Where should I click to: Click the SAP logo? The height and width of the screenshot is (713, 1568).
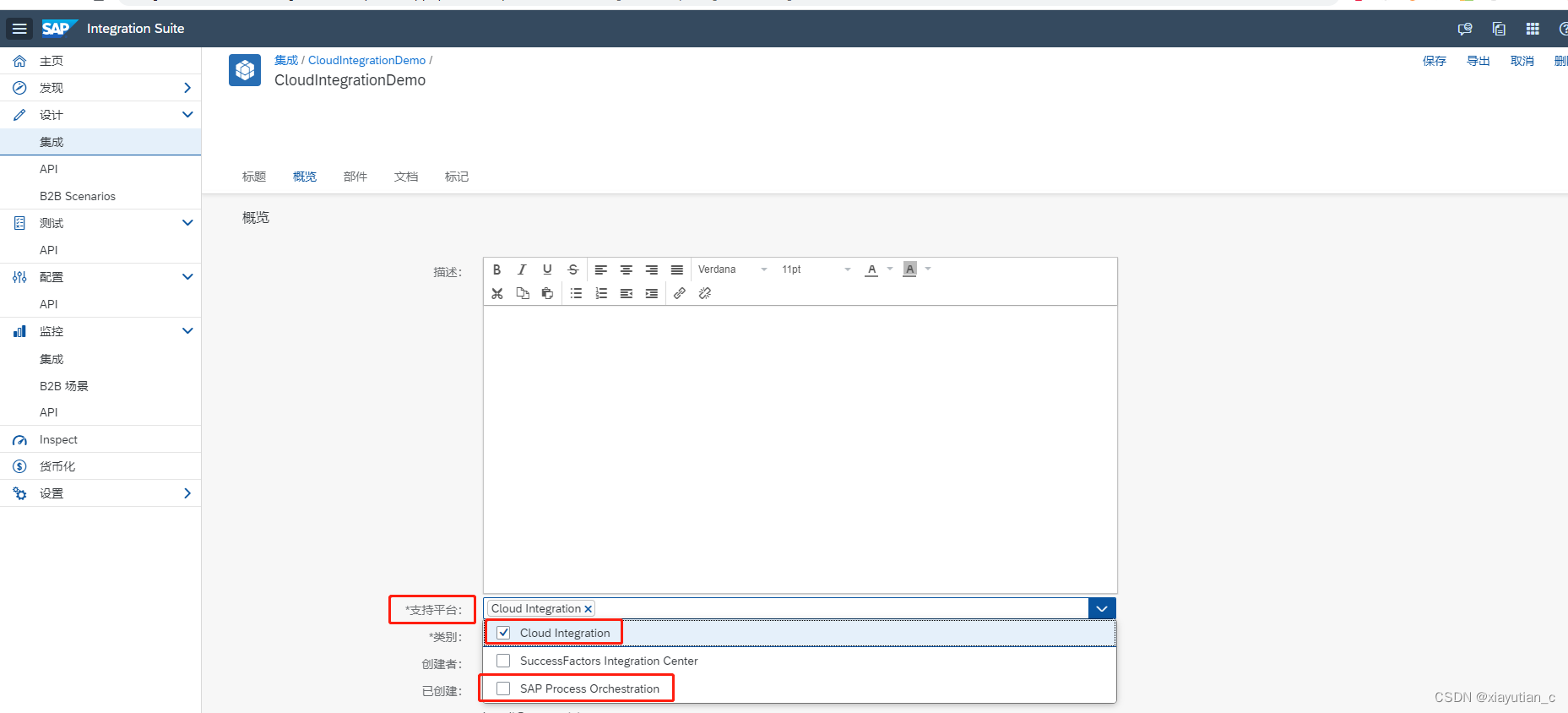59,28
